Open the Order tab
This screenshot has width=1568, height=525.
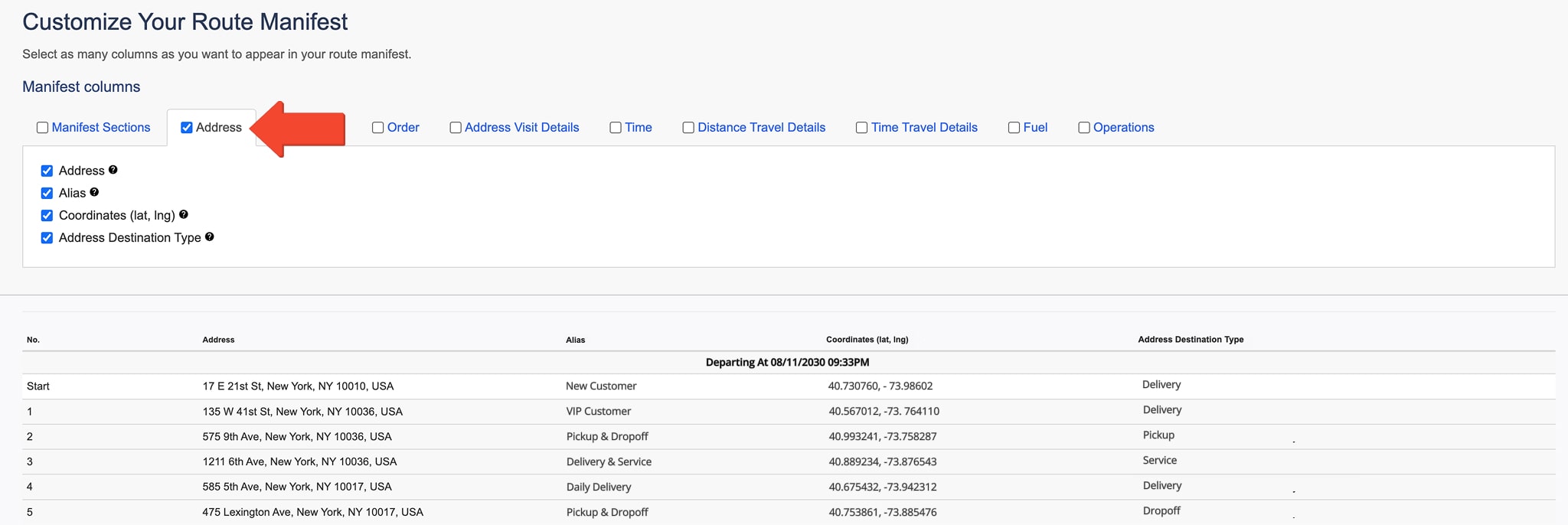pyautogui.click(x=403, y=128)
